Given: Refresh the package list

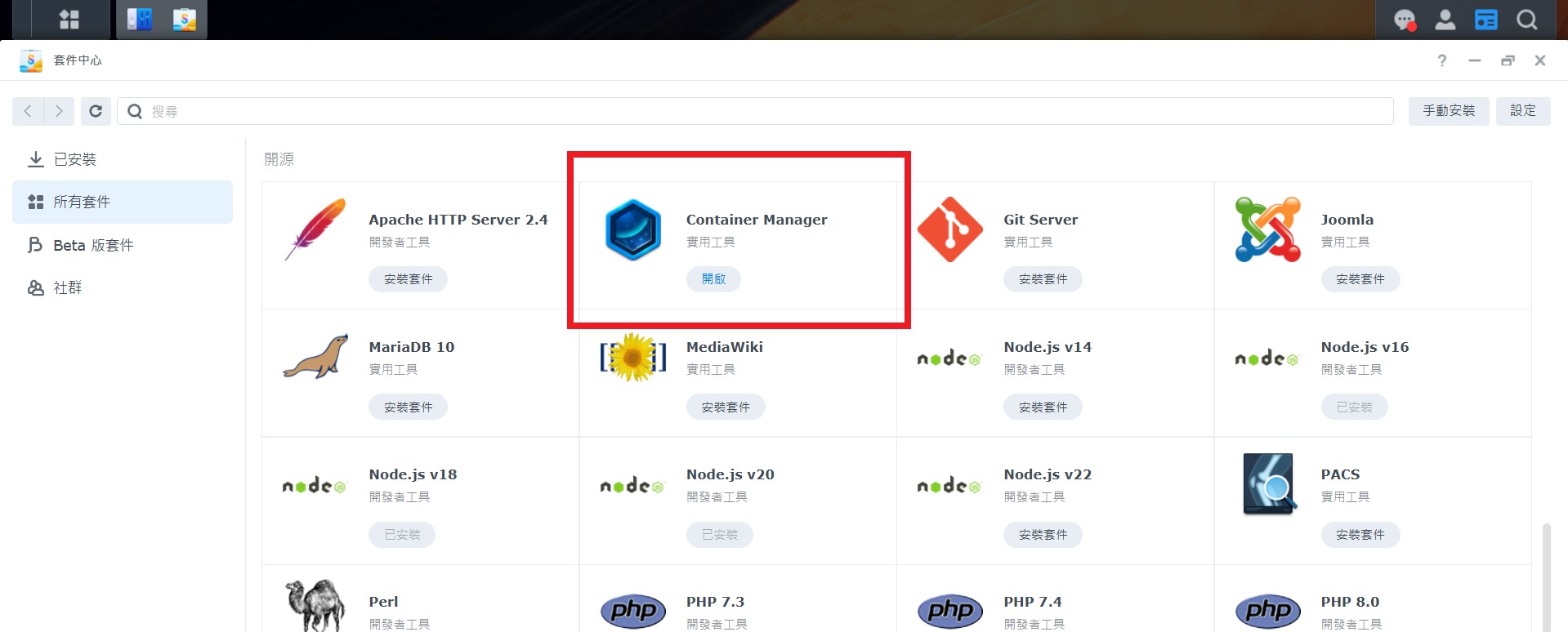Looking at the screenshot, I should [96, 111].
